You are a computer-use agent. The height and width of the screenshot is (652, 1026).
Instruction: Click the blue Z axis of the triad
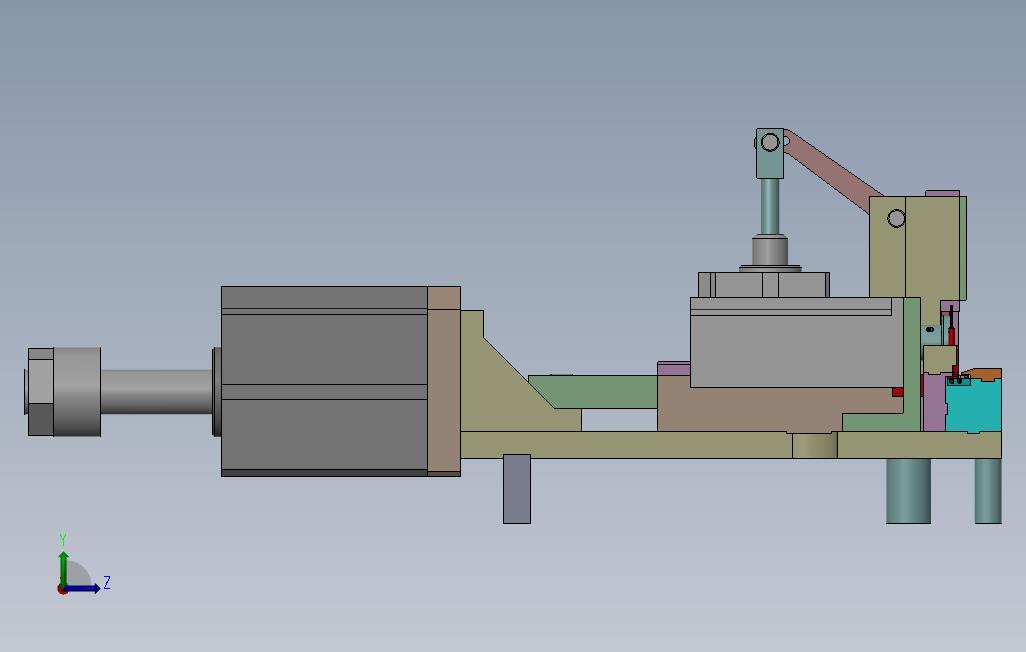(82, 589)
